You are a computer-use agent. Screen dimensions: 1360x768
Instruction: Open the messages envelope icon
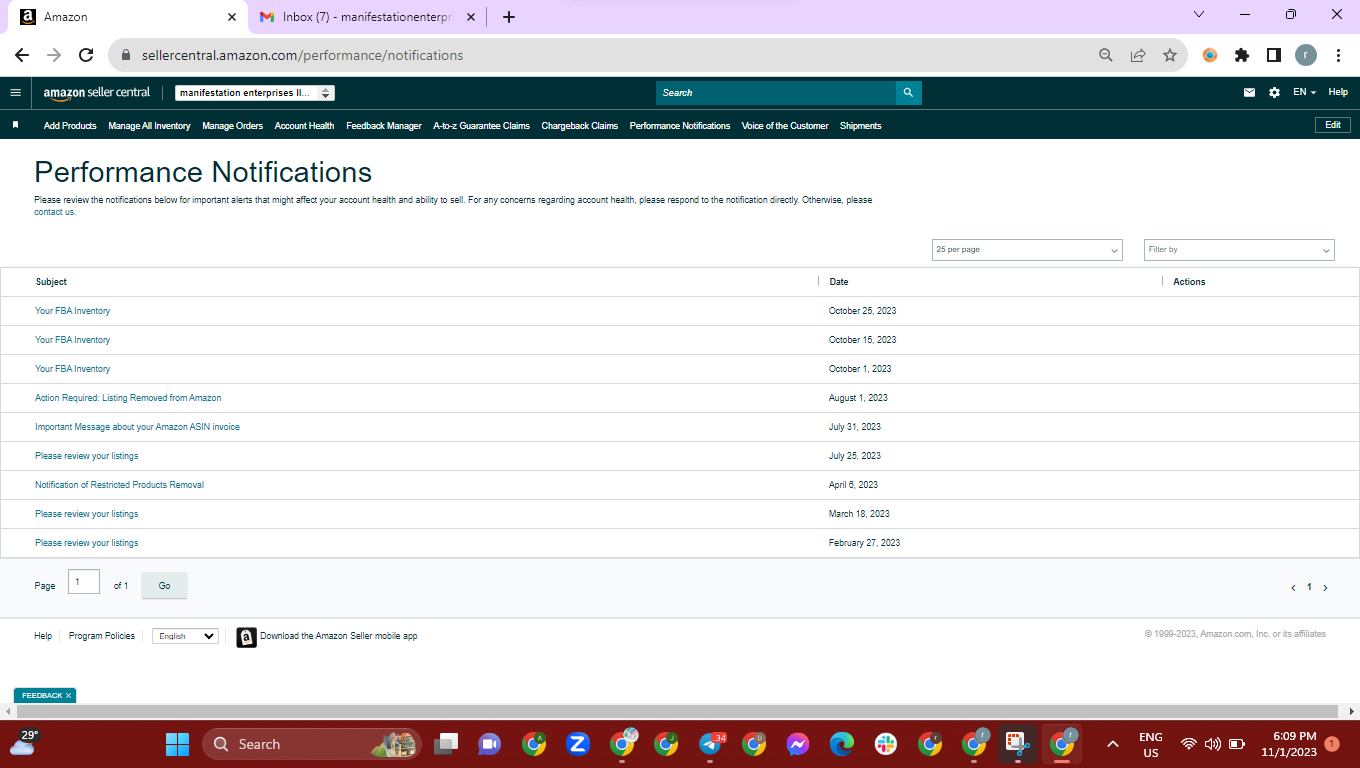tap(1249, 93)
